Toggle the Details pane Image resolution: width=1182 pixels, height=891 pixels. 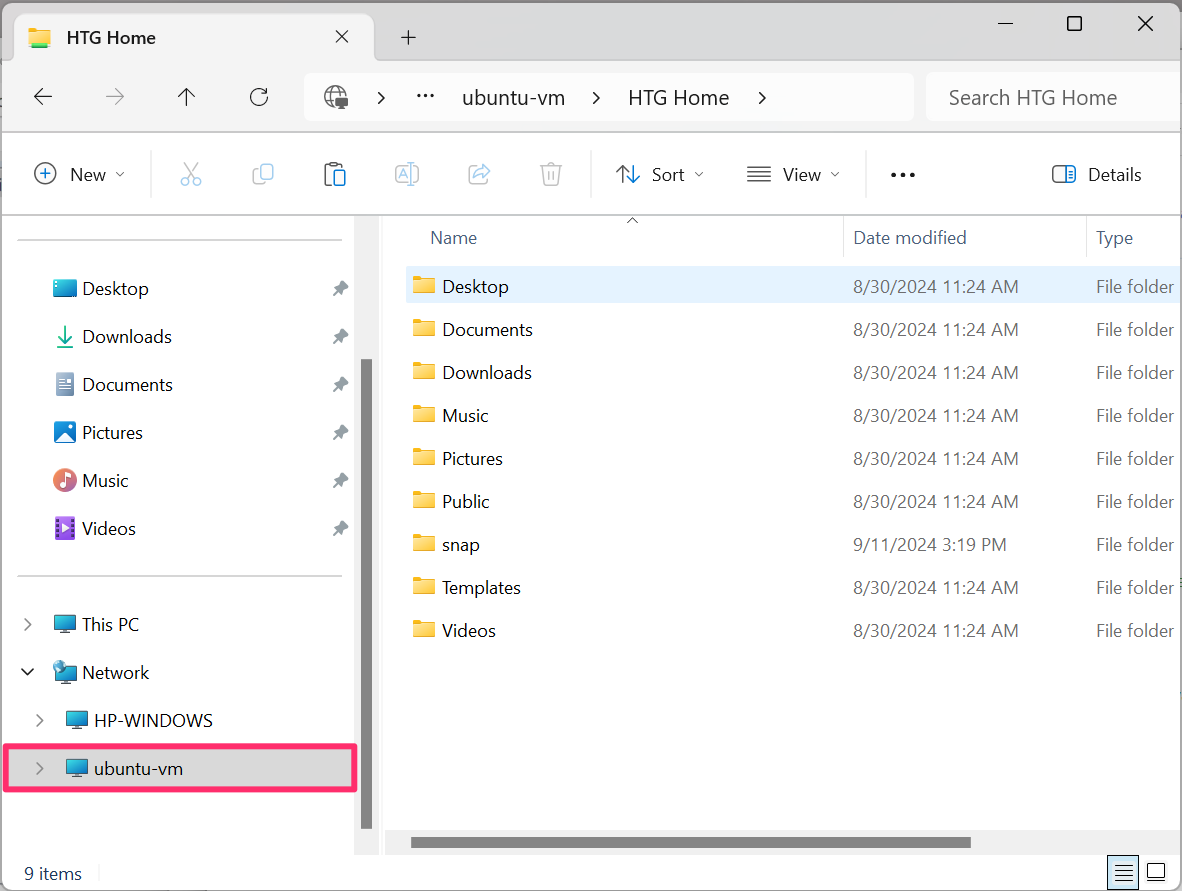[x=1096, y=175]
